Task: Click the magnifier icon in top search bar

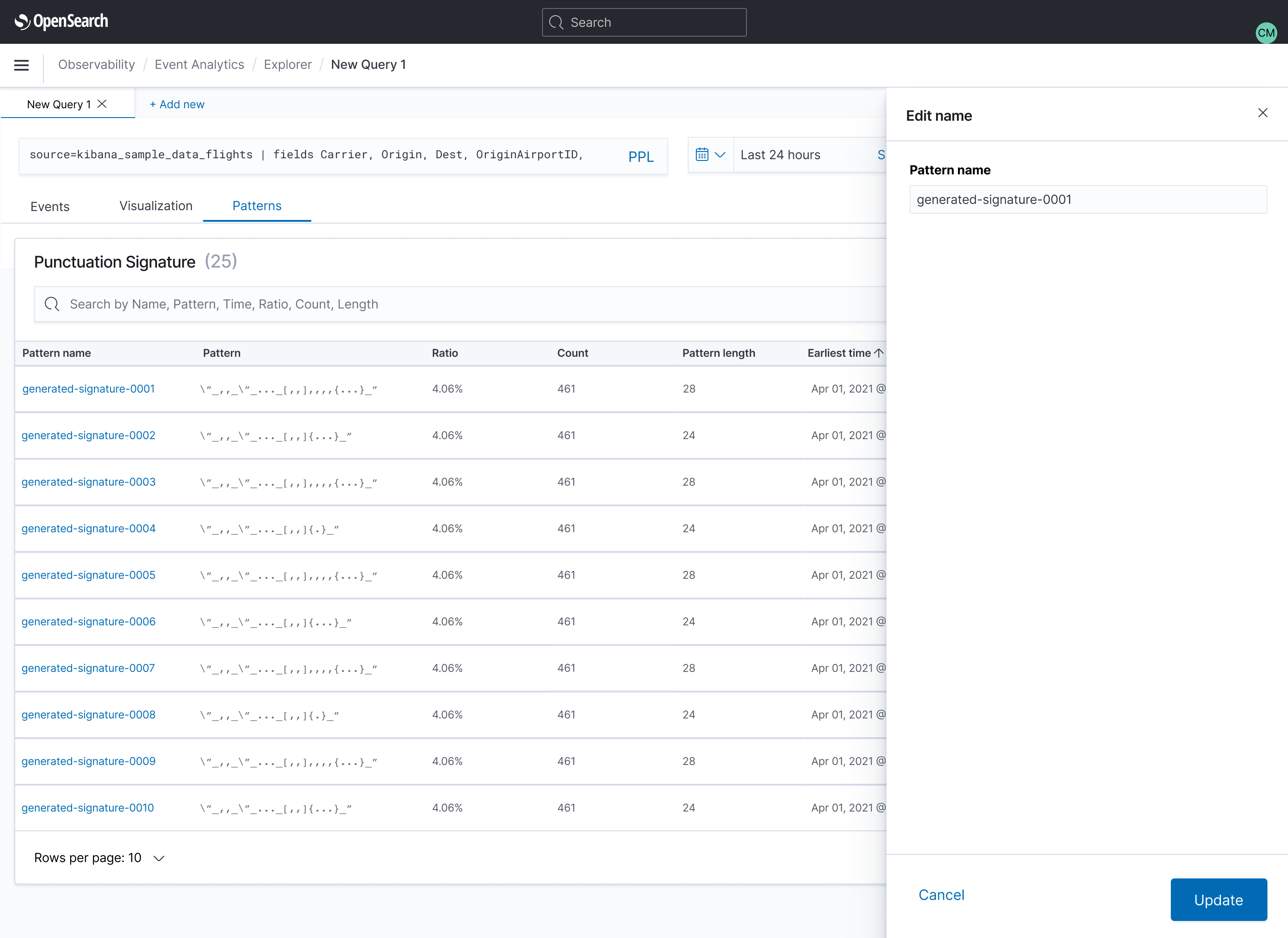Action: point(556,22)
